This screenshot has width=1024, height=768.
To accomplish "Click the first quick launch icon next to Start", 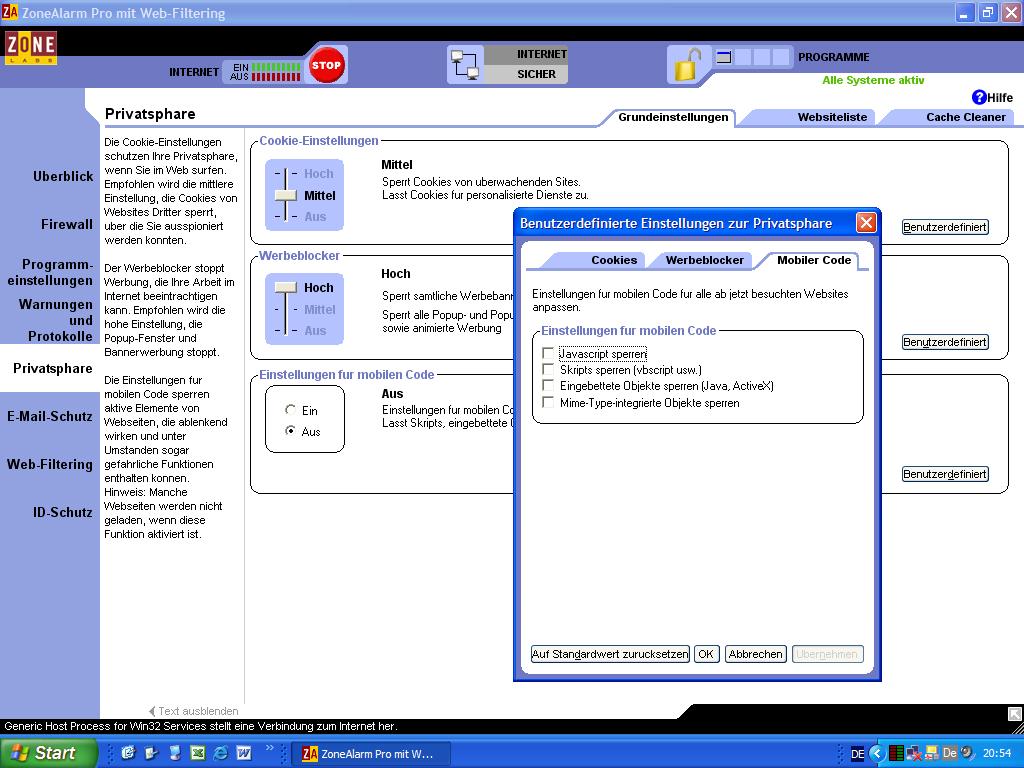I will [128, 753].
